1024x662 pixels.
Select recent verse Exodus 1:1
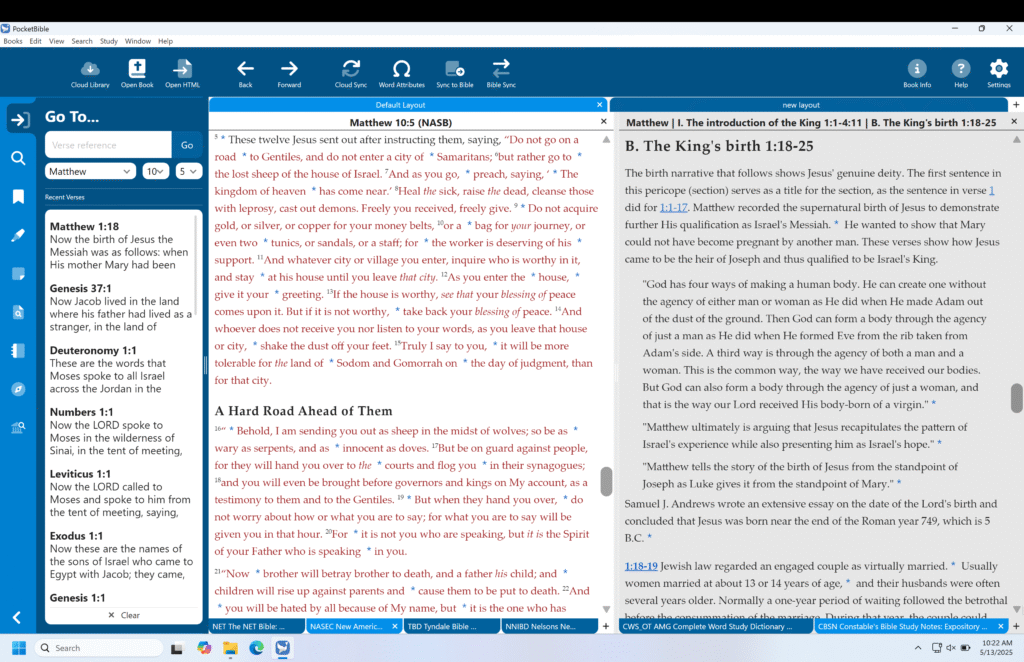(x=120, y=555)
